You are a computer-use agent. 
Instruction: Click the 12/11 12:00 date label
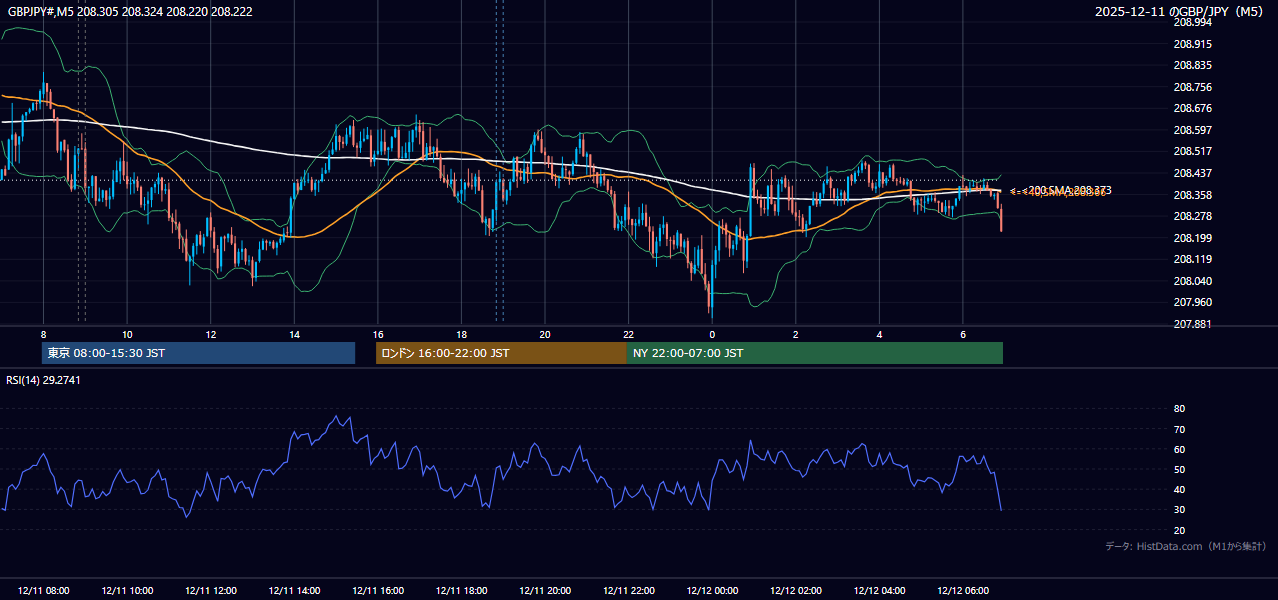(210, 591)
